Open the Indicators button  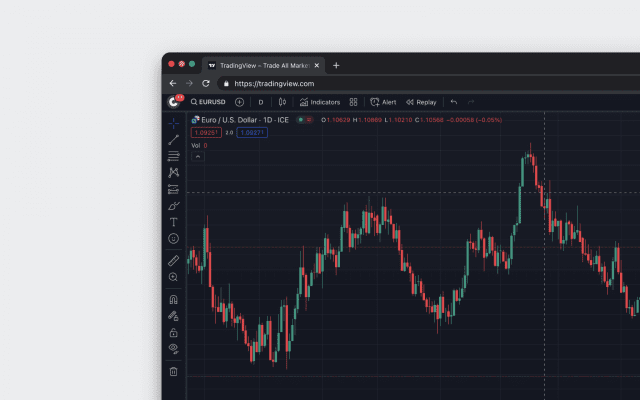click(x=319, y=102)
